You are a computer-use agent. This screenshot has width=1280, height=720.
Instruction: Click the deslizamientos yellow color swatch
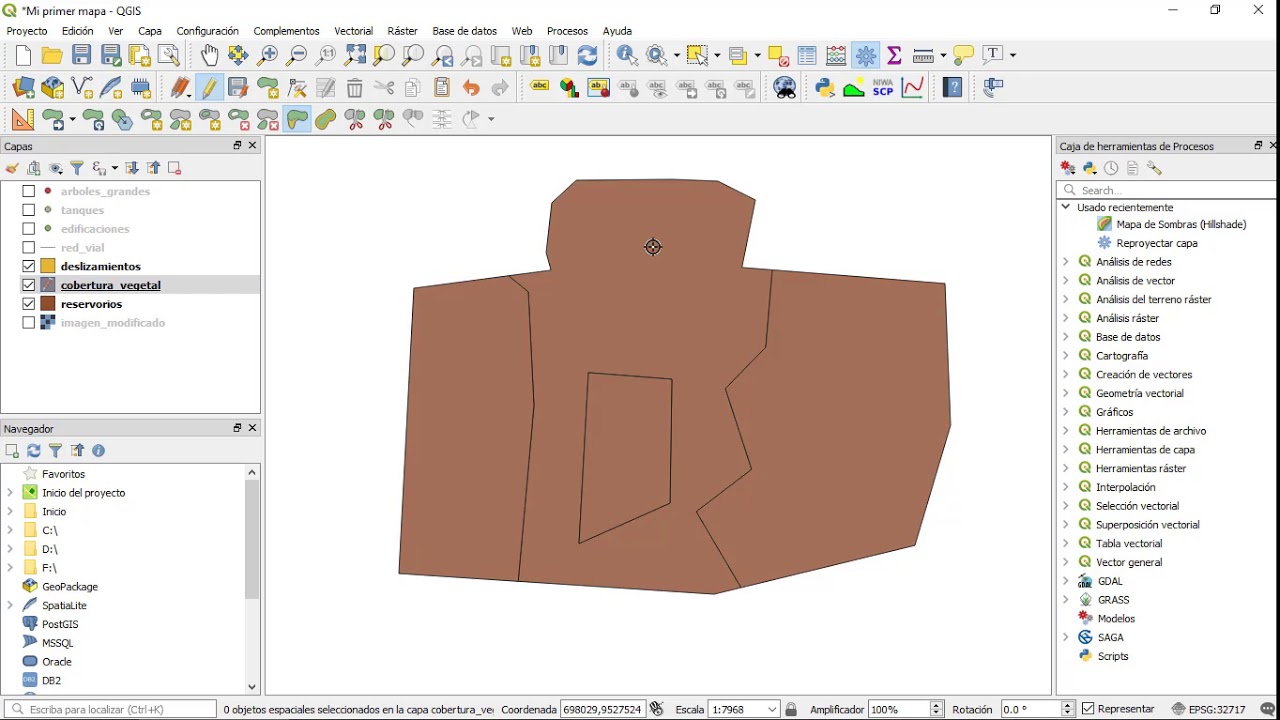[47, 267]
